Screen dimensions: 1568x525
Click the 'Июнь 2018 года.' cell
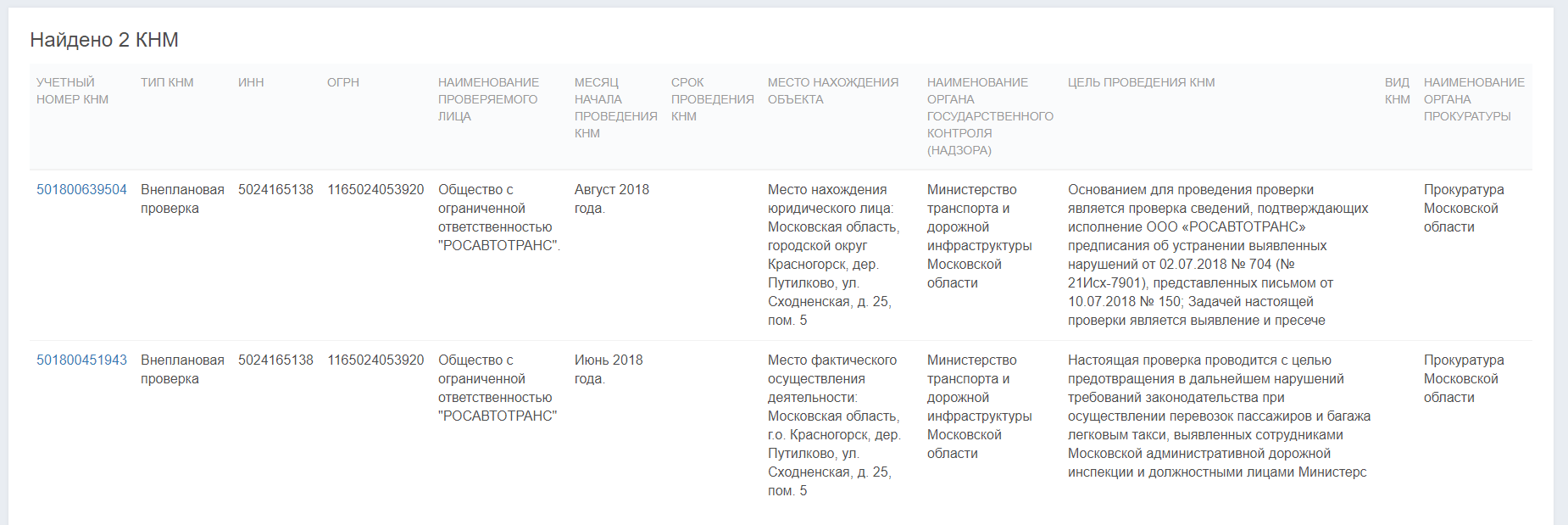coord(609,370)
